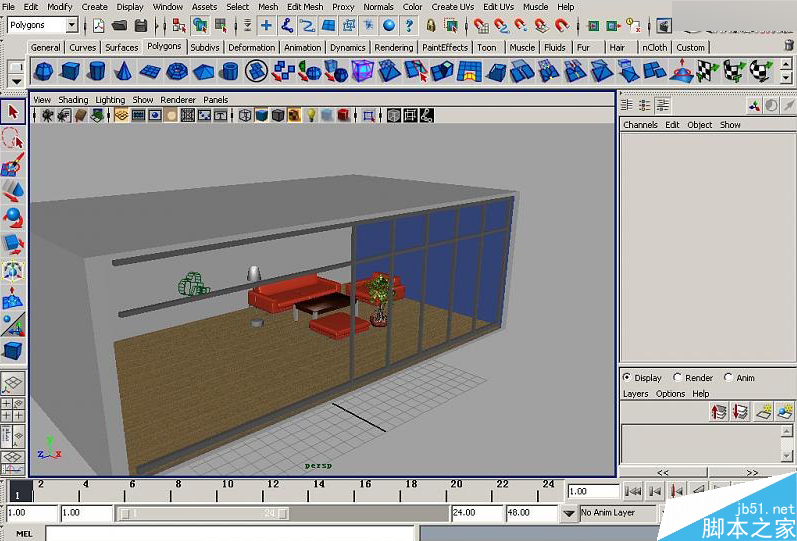Open the Channels menu in Channel Box
The width and height of the screenshot is (797, 541).
(x=640, y=125)
